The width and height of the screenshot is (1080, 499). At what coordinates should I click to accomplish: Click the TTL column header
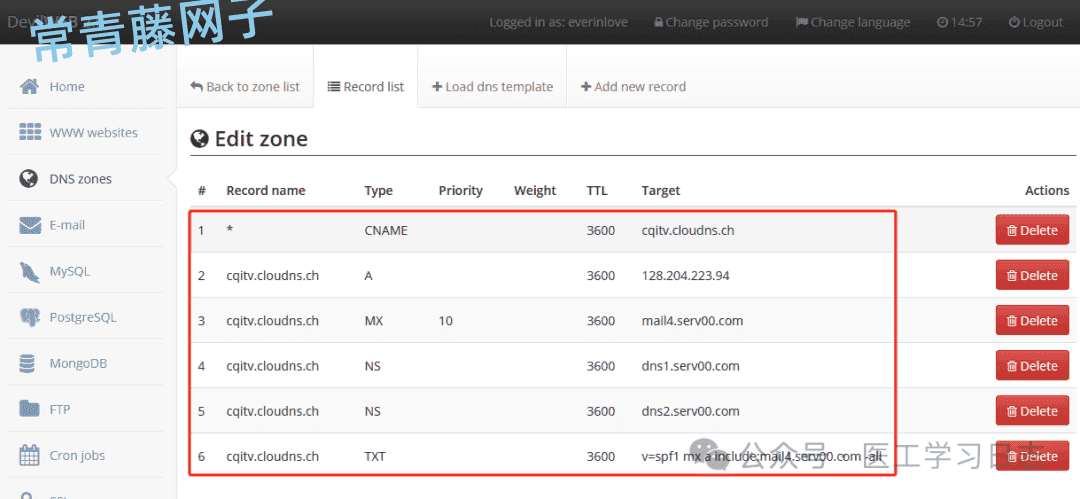596,190
